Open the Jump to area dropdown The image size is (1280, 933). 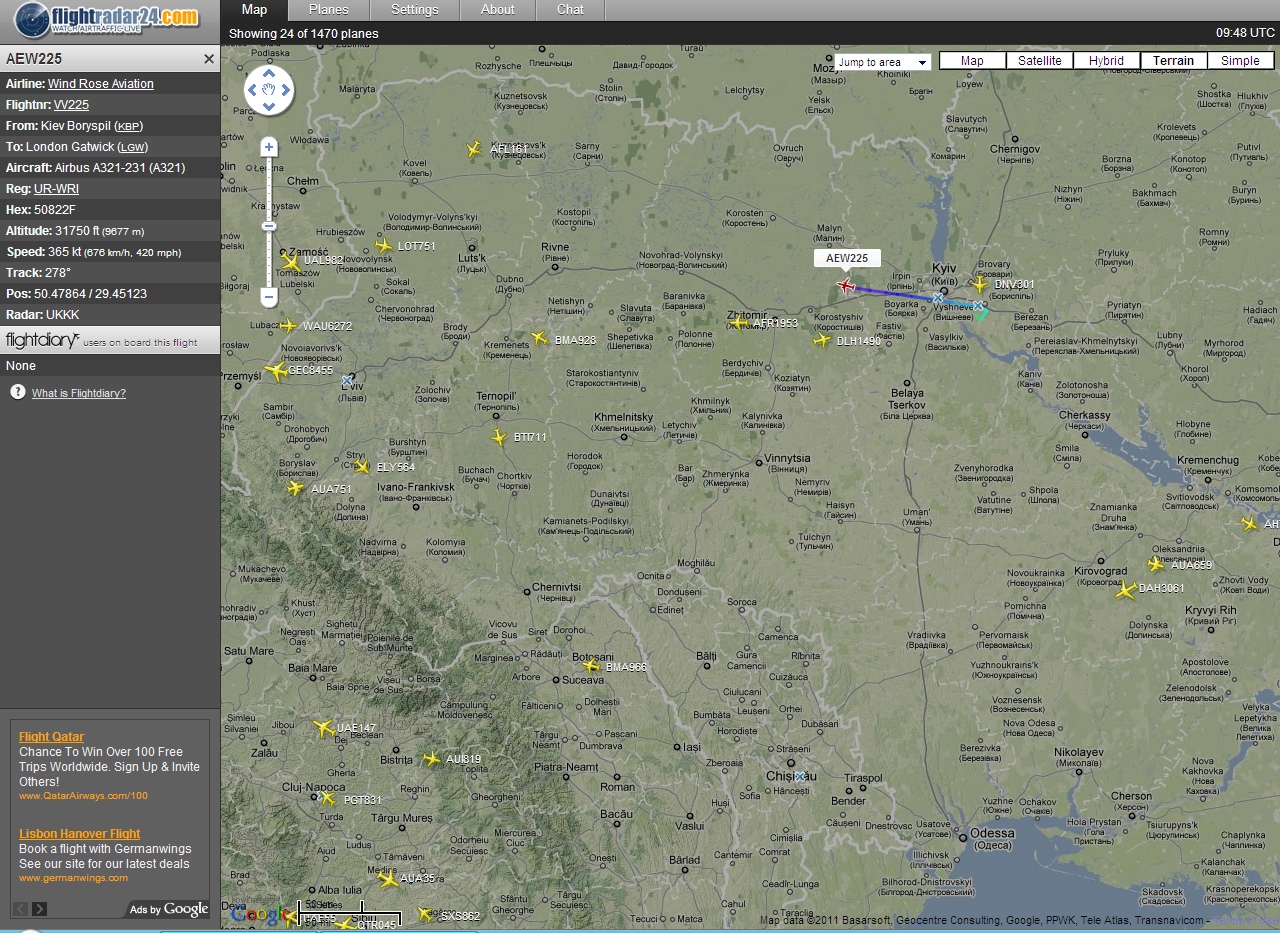(x=882, y=62)
